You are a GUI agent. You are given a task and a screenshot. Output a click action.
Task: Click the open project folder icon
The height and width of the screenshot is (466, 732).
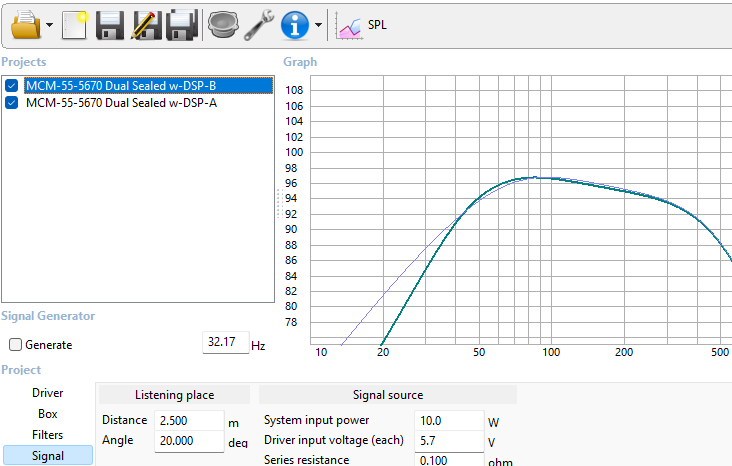coord(22,24)
